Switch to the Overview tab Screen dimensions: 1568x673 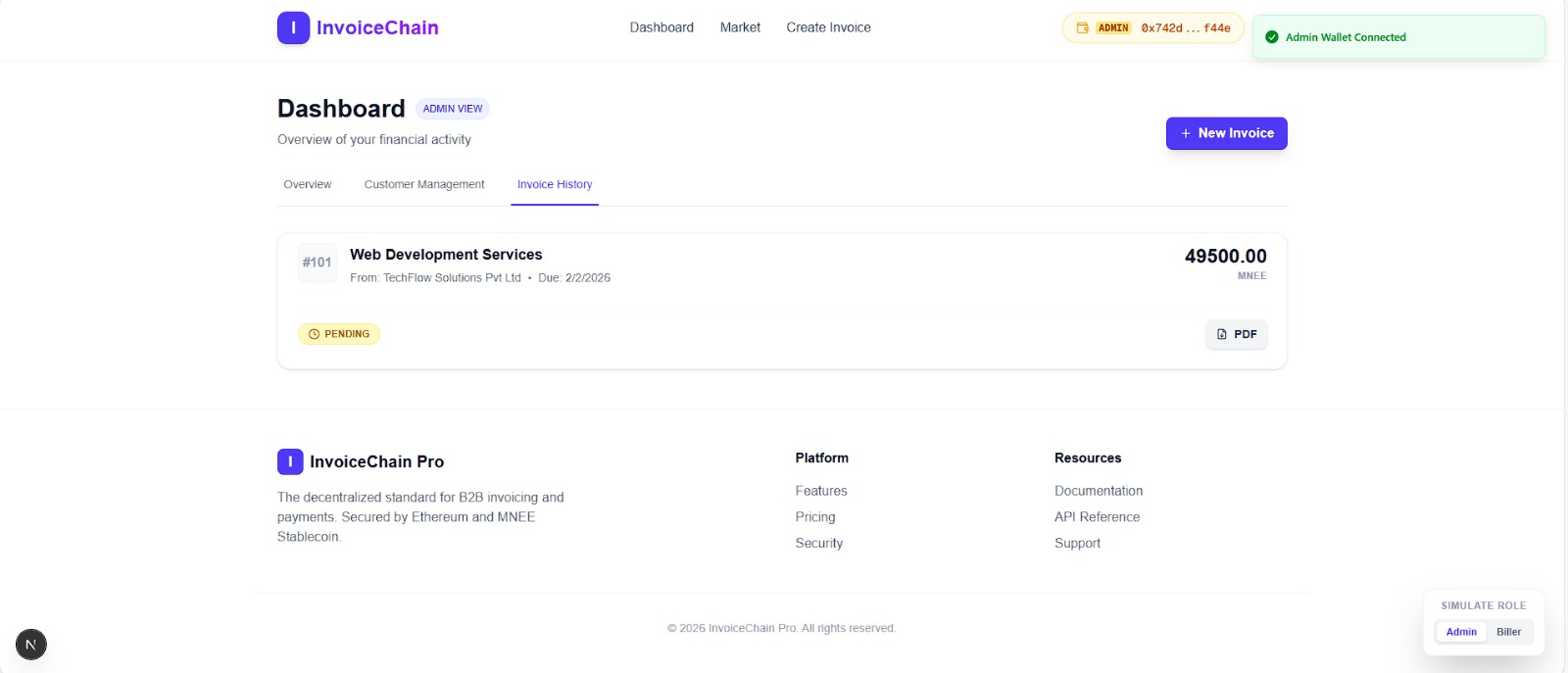click(x=308, y=184)
